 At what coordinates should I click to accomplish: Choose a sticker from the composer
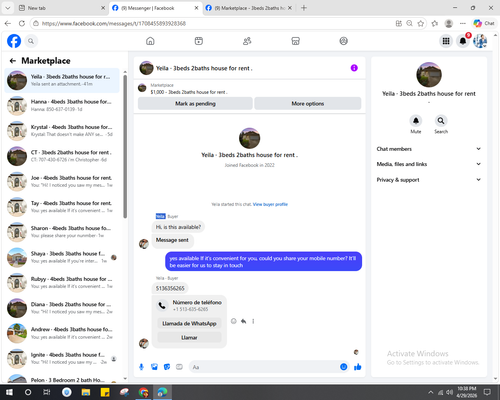point(167,367)
